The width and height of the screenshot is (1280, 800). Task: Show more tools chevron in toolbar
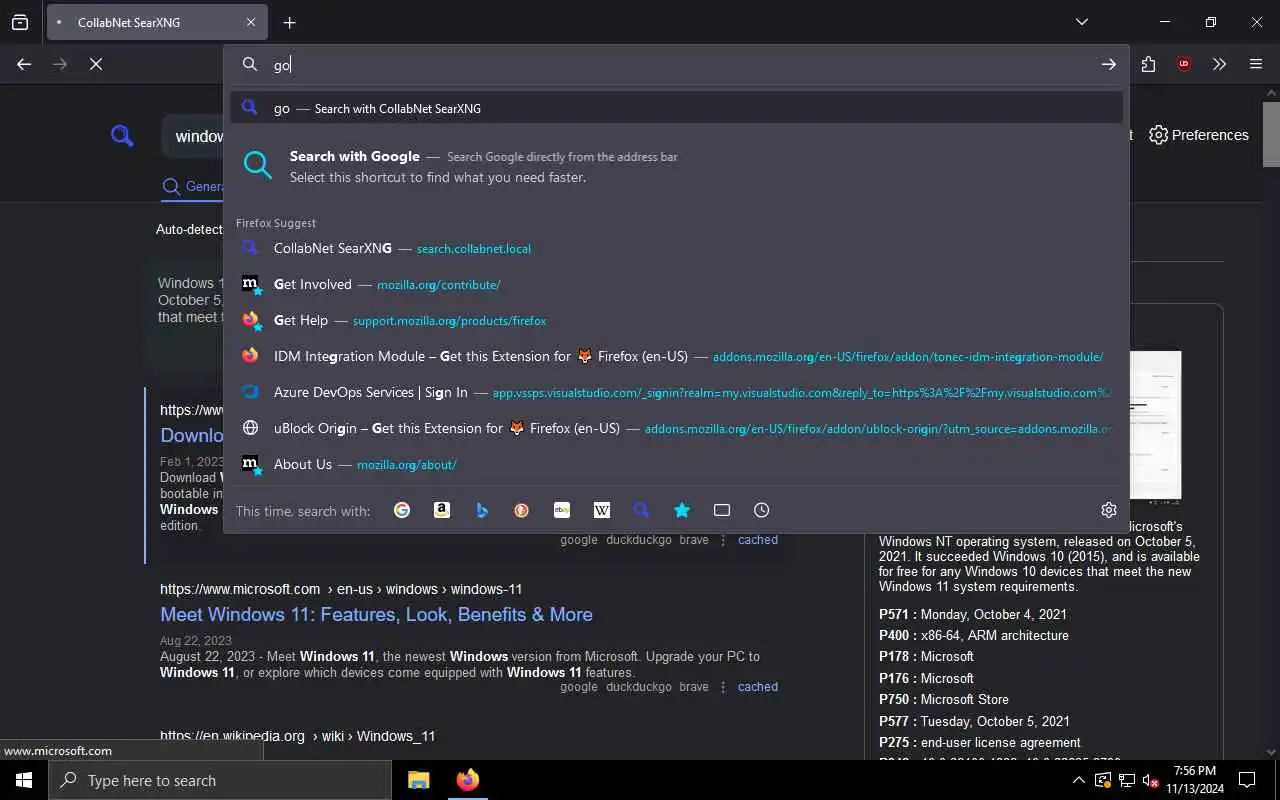tap(1219, 64)
